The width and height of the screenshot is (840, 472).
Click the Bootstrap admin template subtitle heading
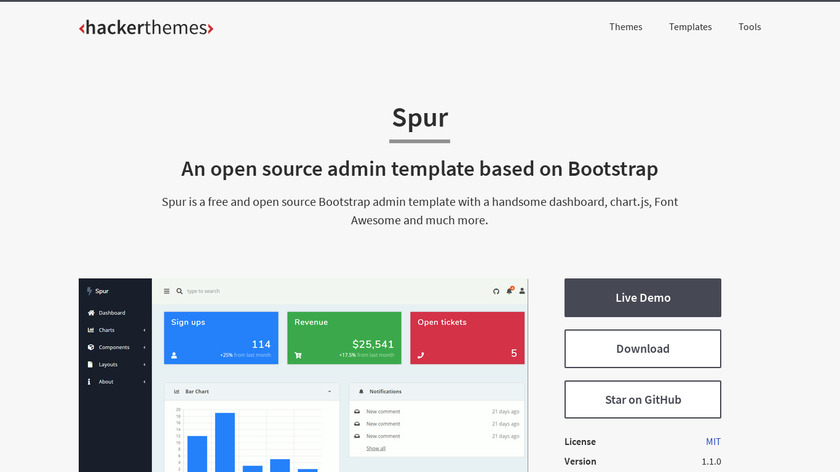419,169
